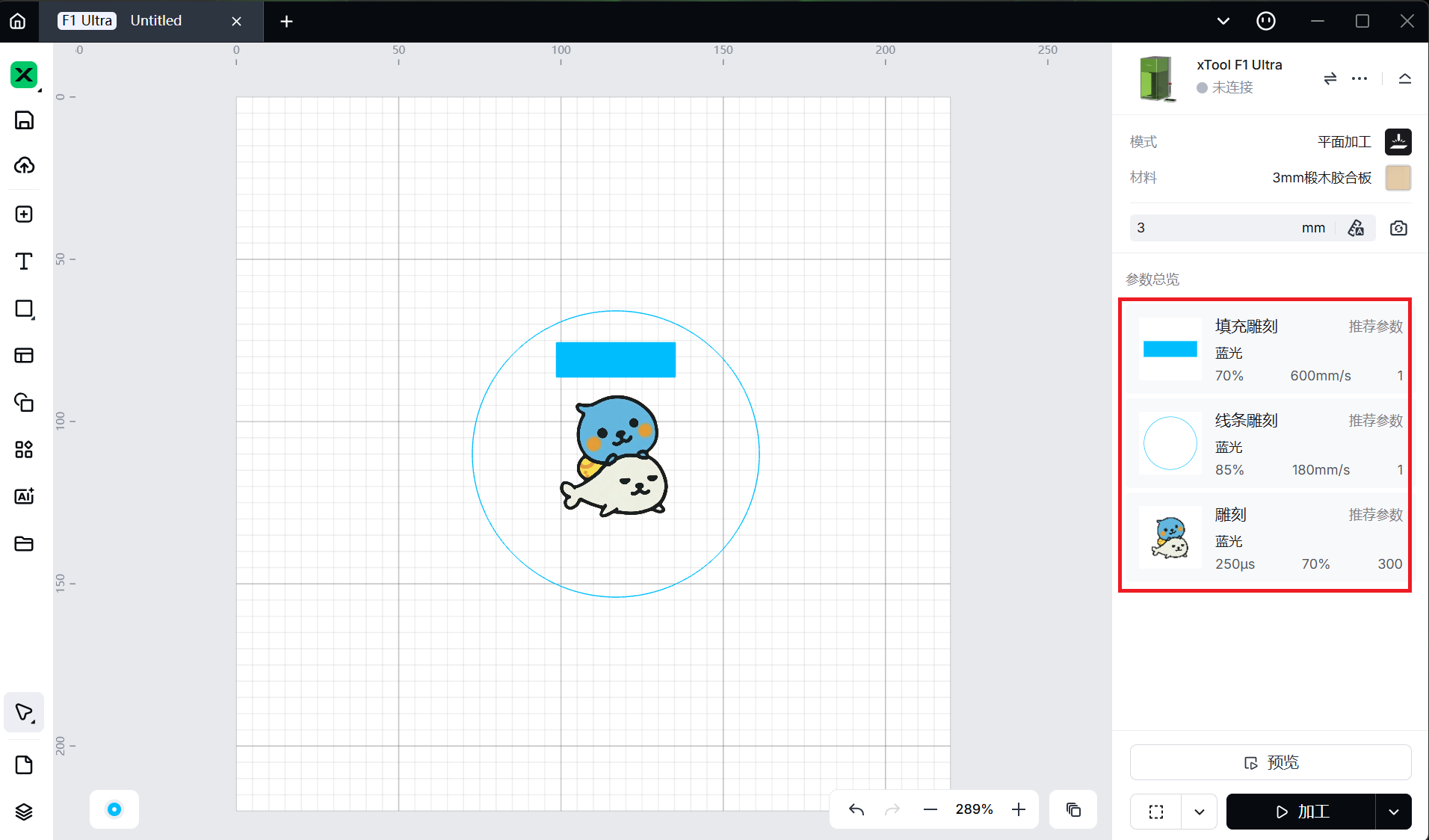
Task: Select the blue filled rectangle on canvas
Action: tap(616, 359)
